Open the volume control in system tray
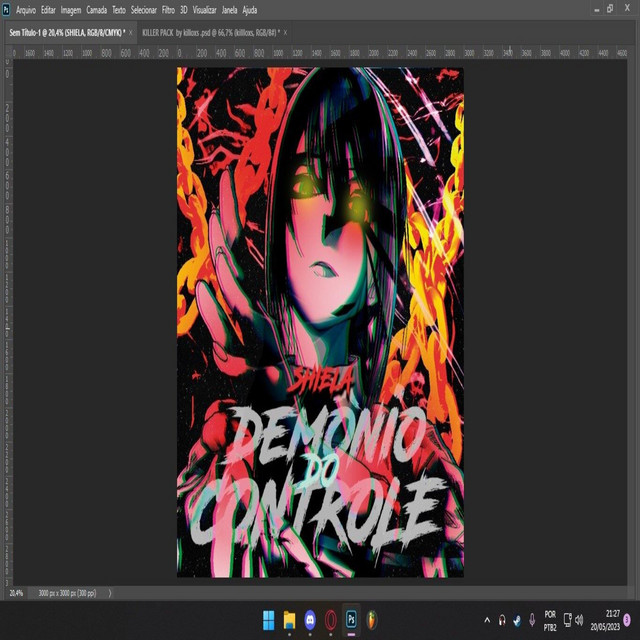640x640 pixels. coord(579,620)
